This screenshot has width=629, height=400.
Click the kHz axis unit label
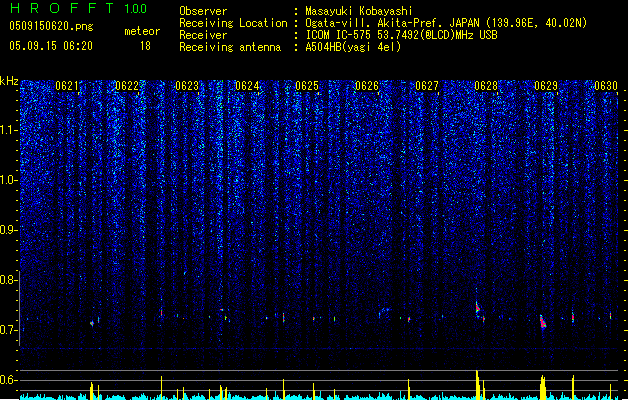pos(9,81)
